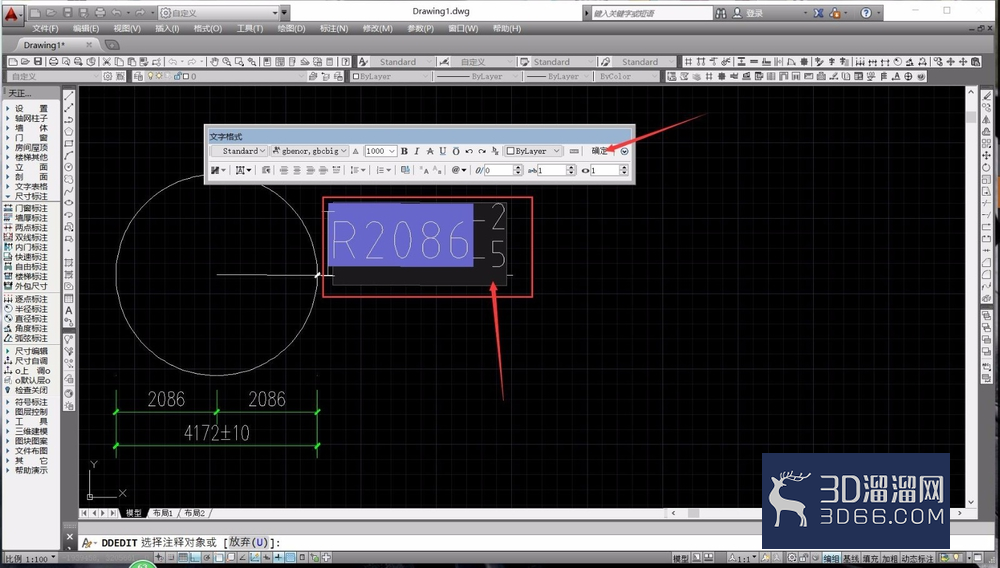This screenshot has width=1000, height=568.
Task: Toggle Overline in the text format toolbar
Action: point(455,151)
